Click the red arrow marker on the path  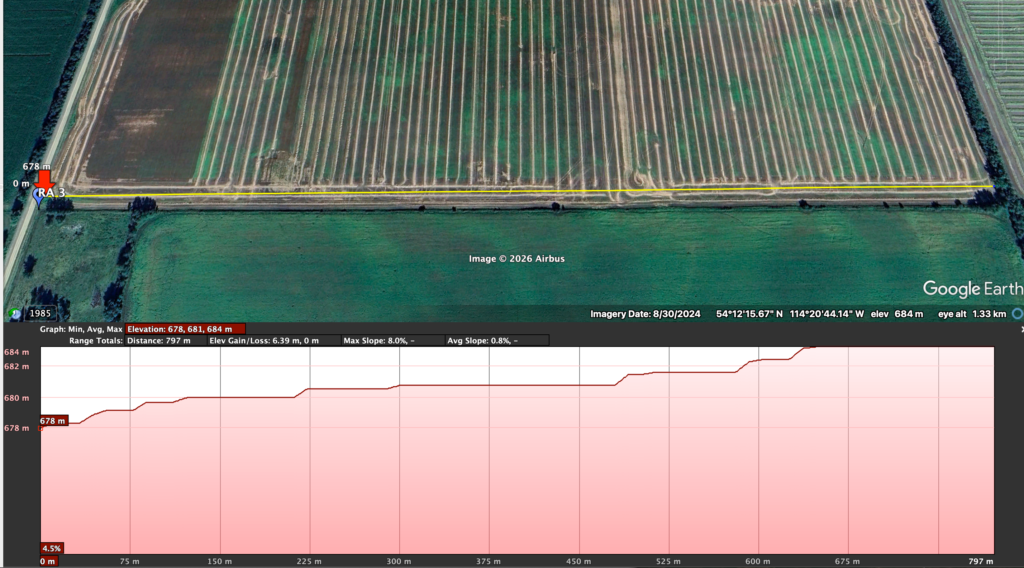[x=44, y=178]
